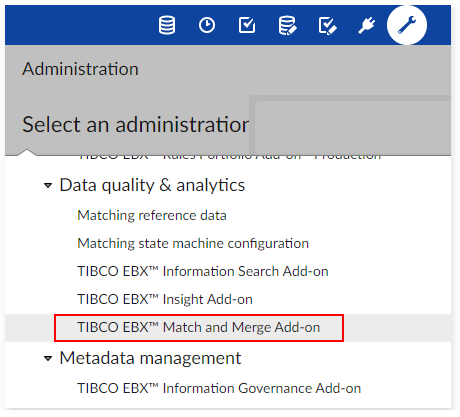Click the Metadata management heading
The height and width of the screenshot is (417, 460).
pos(150,358)
